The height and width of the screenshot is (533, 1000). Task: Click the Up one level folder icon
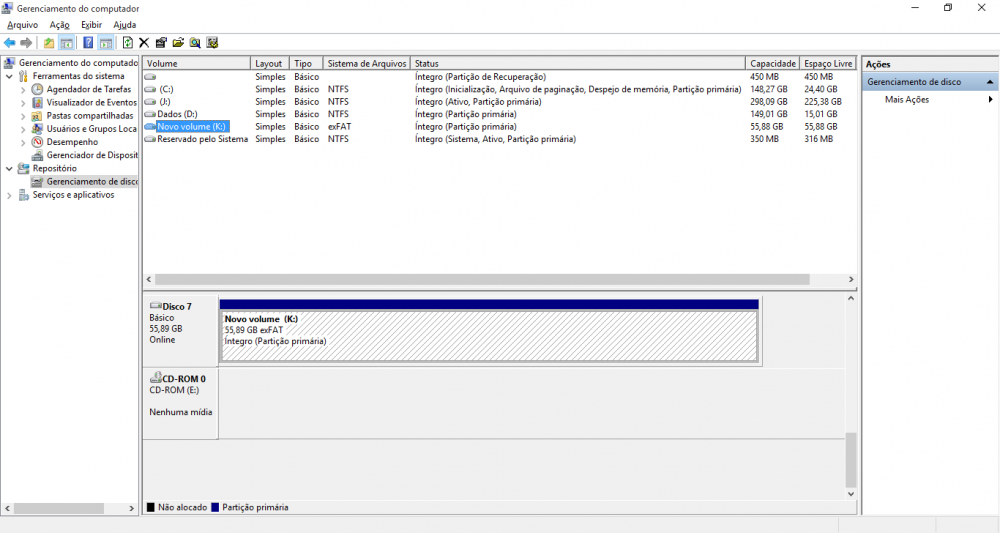49,43
